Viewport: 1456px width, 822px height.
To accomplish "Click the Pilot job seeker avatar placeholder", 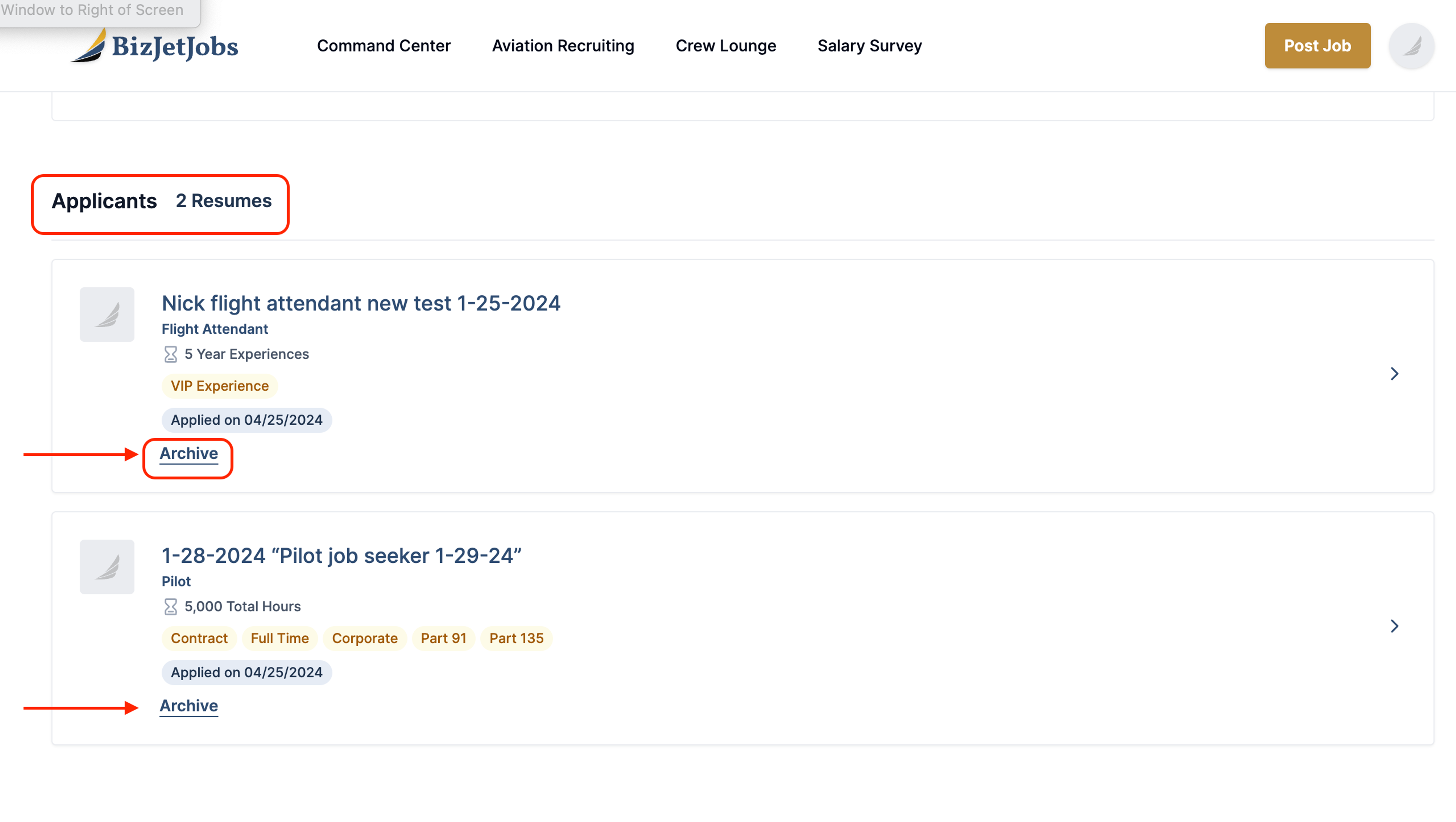I will point(107,567).
